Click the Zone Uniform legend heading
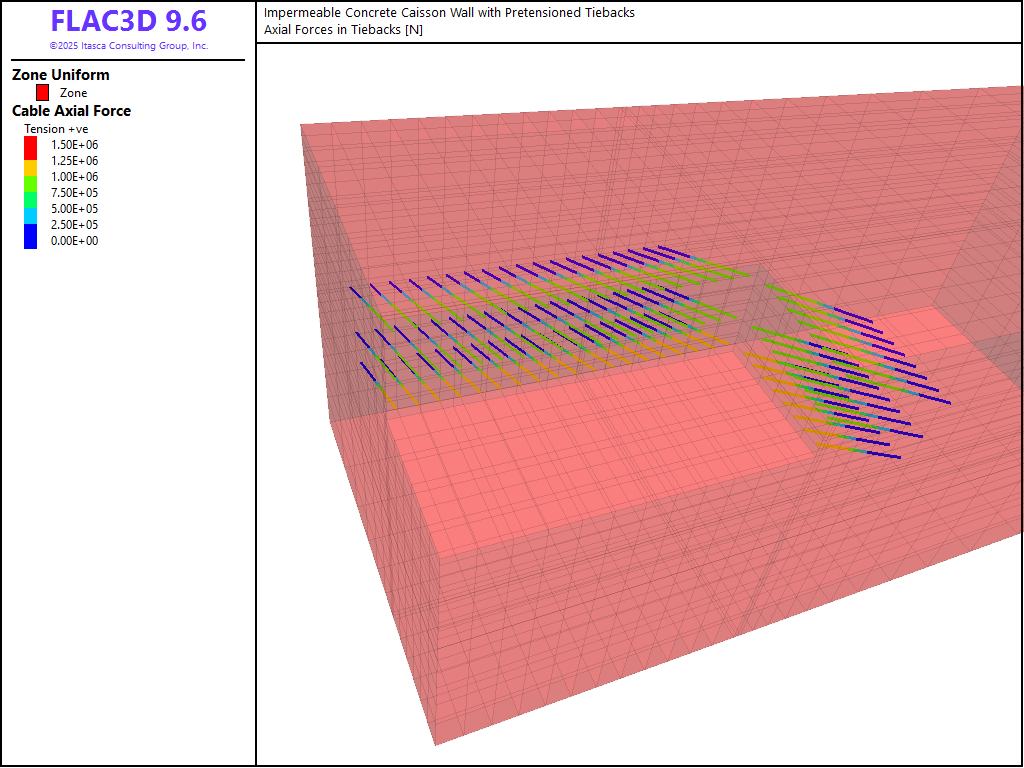This screenshot has width=1024, height=768. coord(61,75)
